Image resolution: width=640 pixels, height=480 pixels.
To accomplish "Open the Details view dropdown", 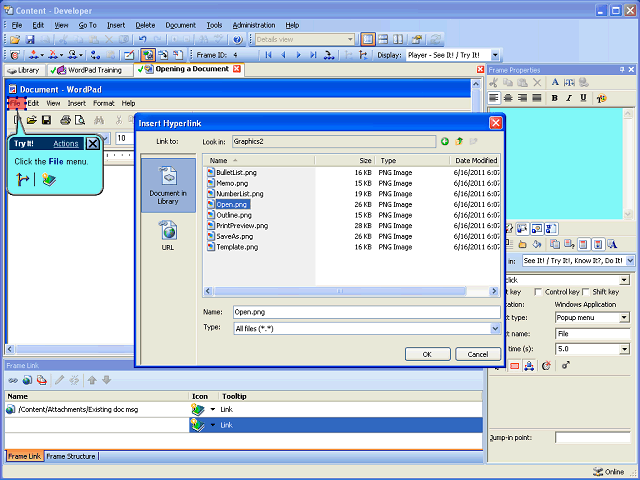I will click(x=350, y=40).
